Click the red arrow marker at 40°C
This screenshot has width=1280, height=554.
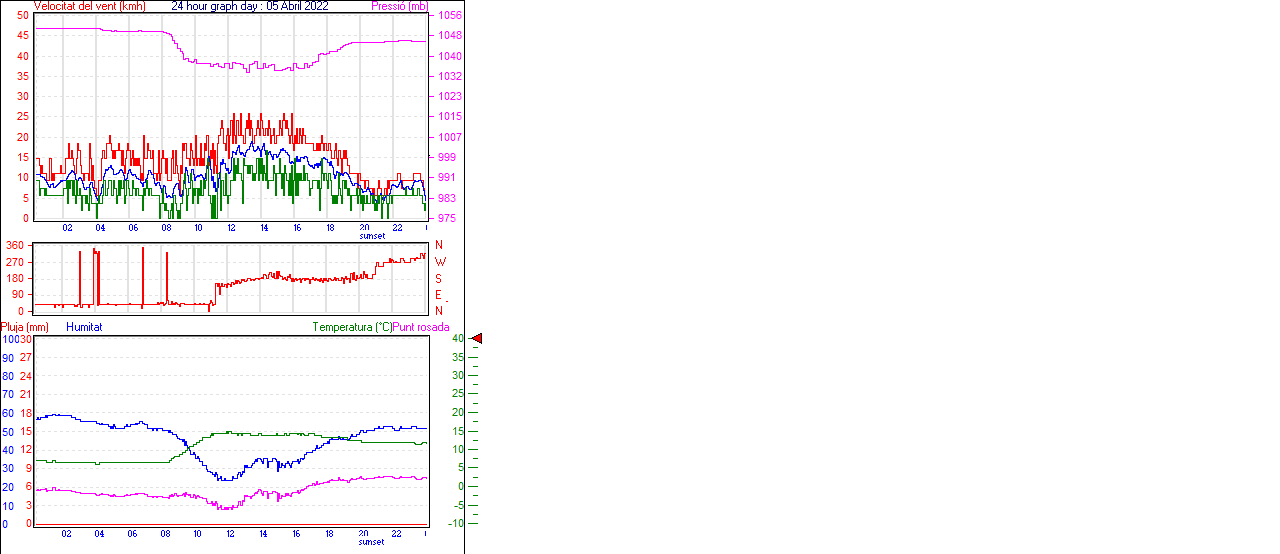(x=477, y=339)
